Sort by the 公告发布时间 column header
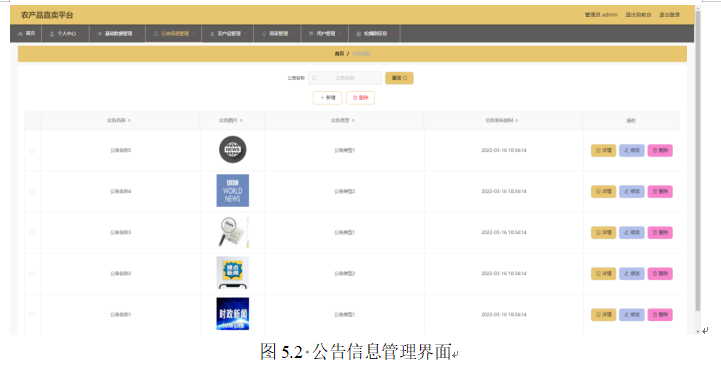Image resolution: width=721 pixels, height=374 pixels. (502, 121)
